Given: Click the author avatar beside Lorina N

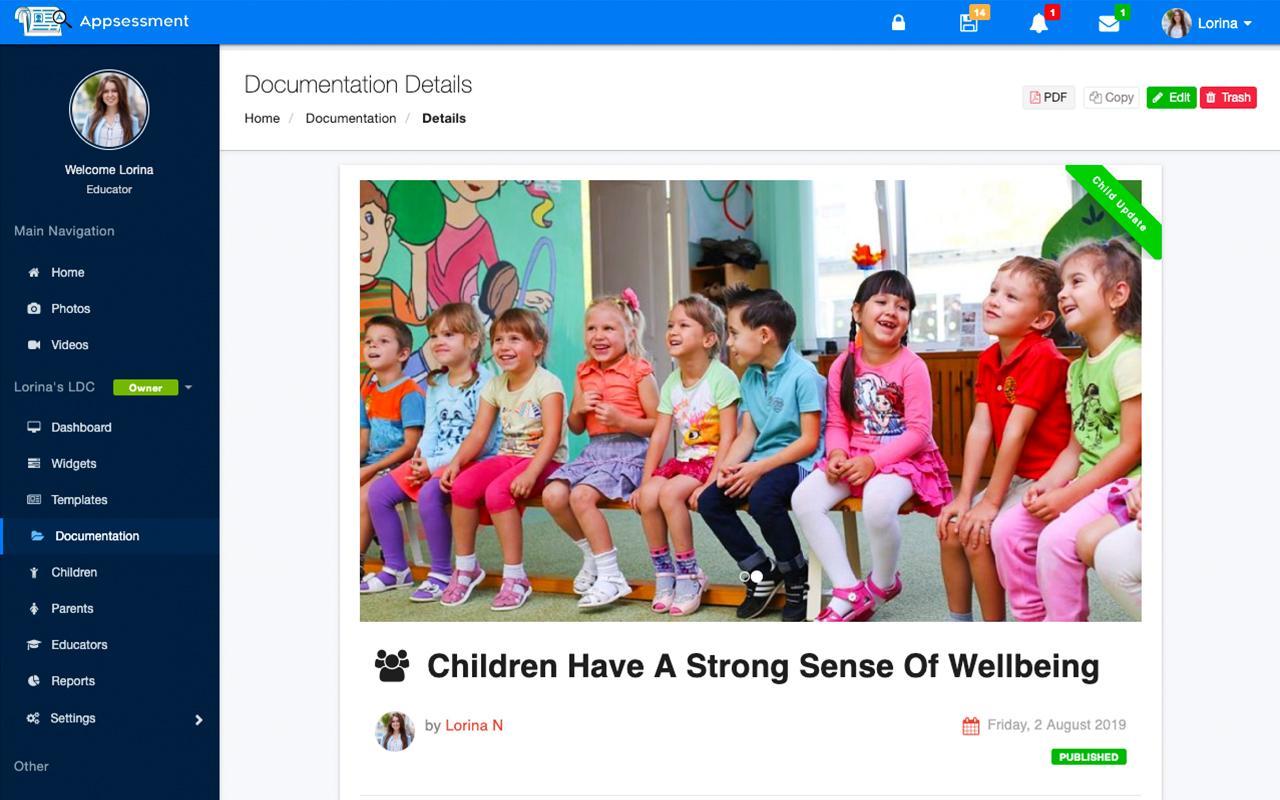Looking at the screenshot, I should click(395, 732).
